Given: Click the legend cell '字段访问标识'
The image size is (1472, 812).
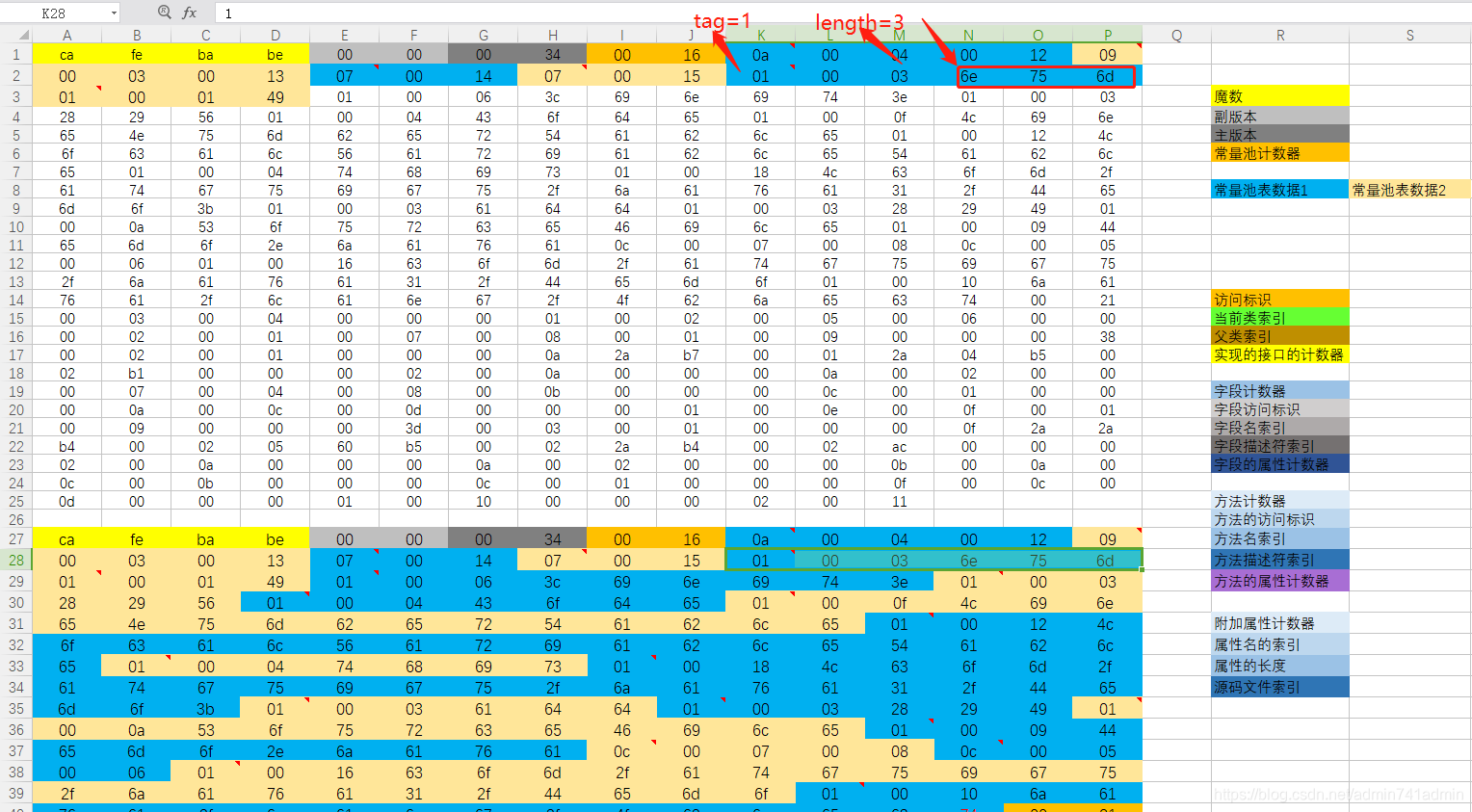Looking at the screenshot, I should coord(1280,409).
